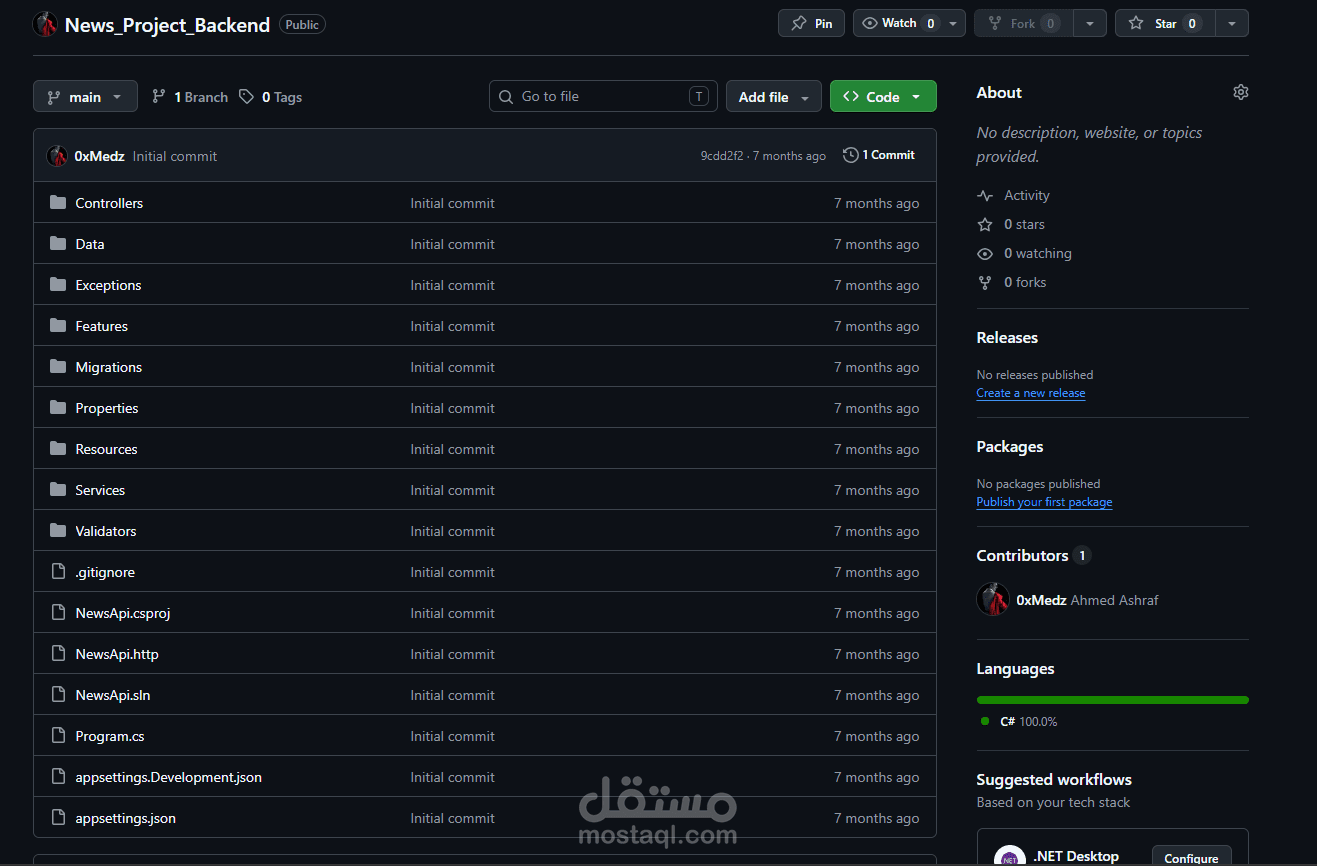
Task: Click the .gitignore file icon
Action: (x=58, y=572)
